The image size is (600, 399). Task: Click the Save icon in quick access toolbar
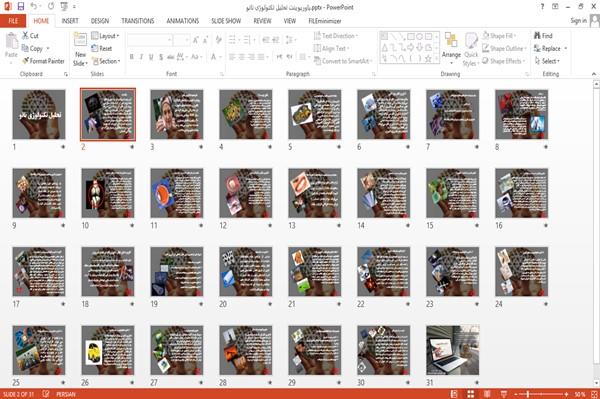tap(21, 7)
